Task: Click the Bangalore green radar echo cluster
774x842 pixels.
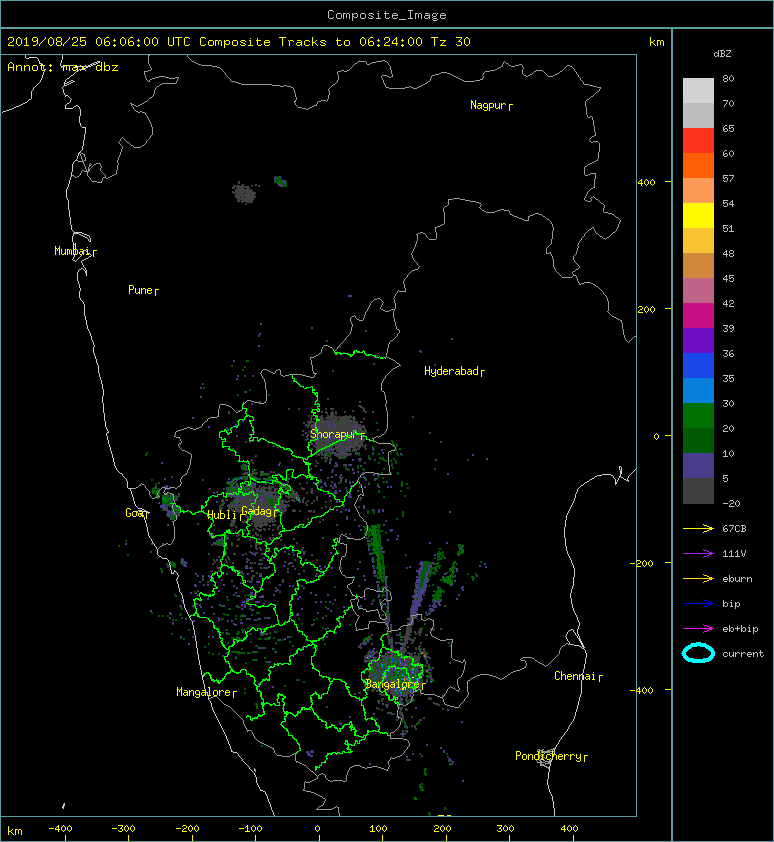Action: coord(396,674)
